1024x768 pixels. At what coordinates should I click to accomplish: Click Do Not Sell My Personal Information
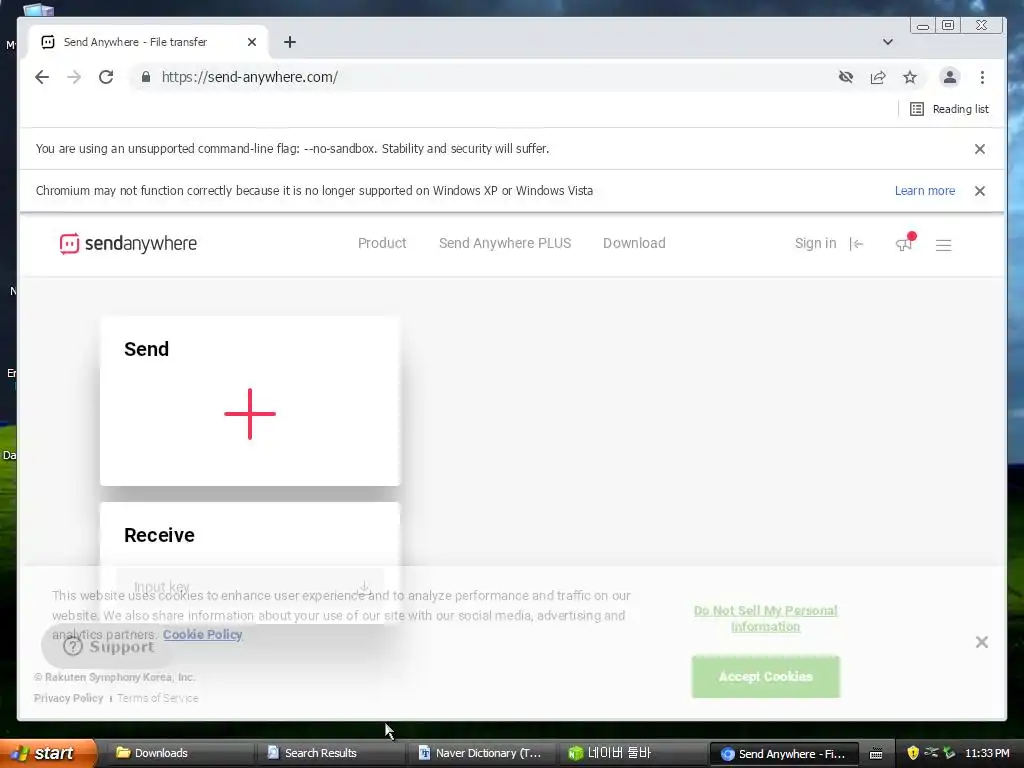coord(765,618)
